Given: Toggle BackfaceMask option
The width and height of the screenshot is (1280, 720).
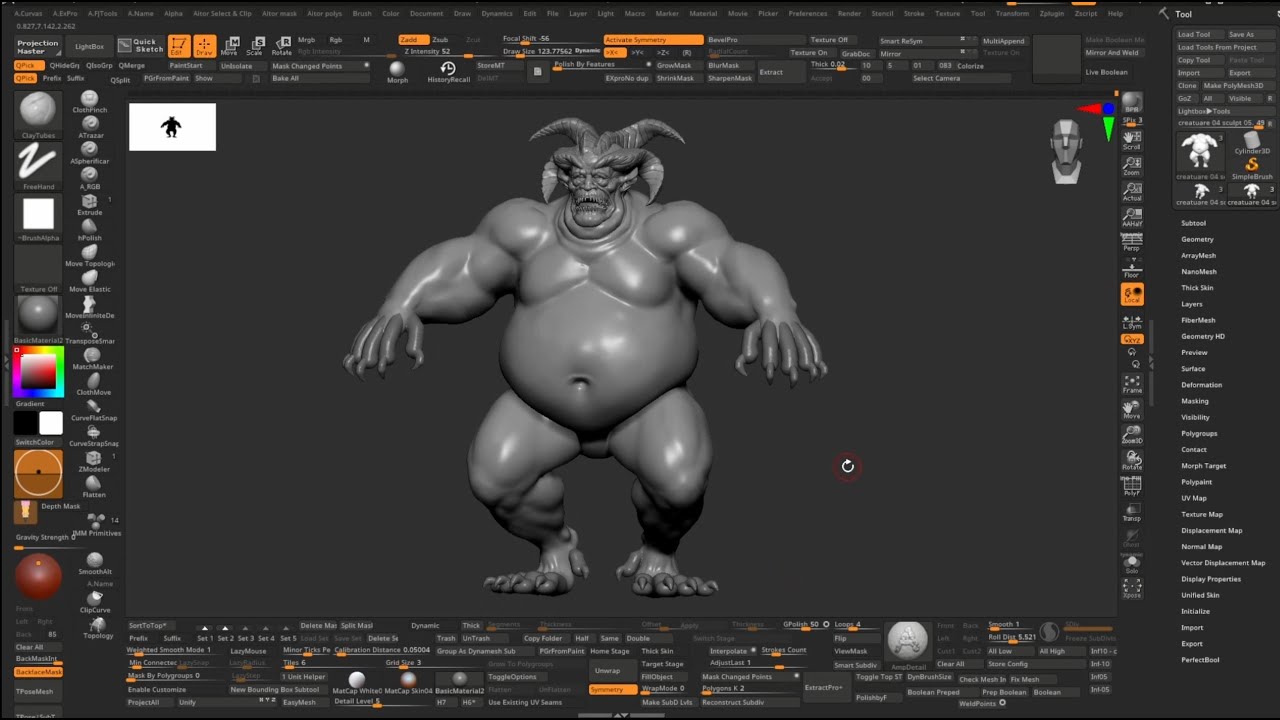Looking at the screenshot, I should [x=39, y=672].
